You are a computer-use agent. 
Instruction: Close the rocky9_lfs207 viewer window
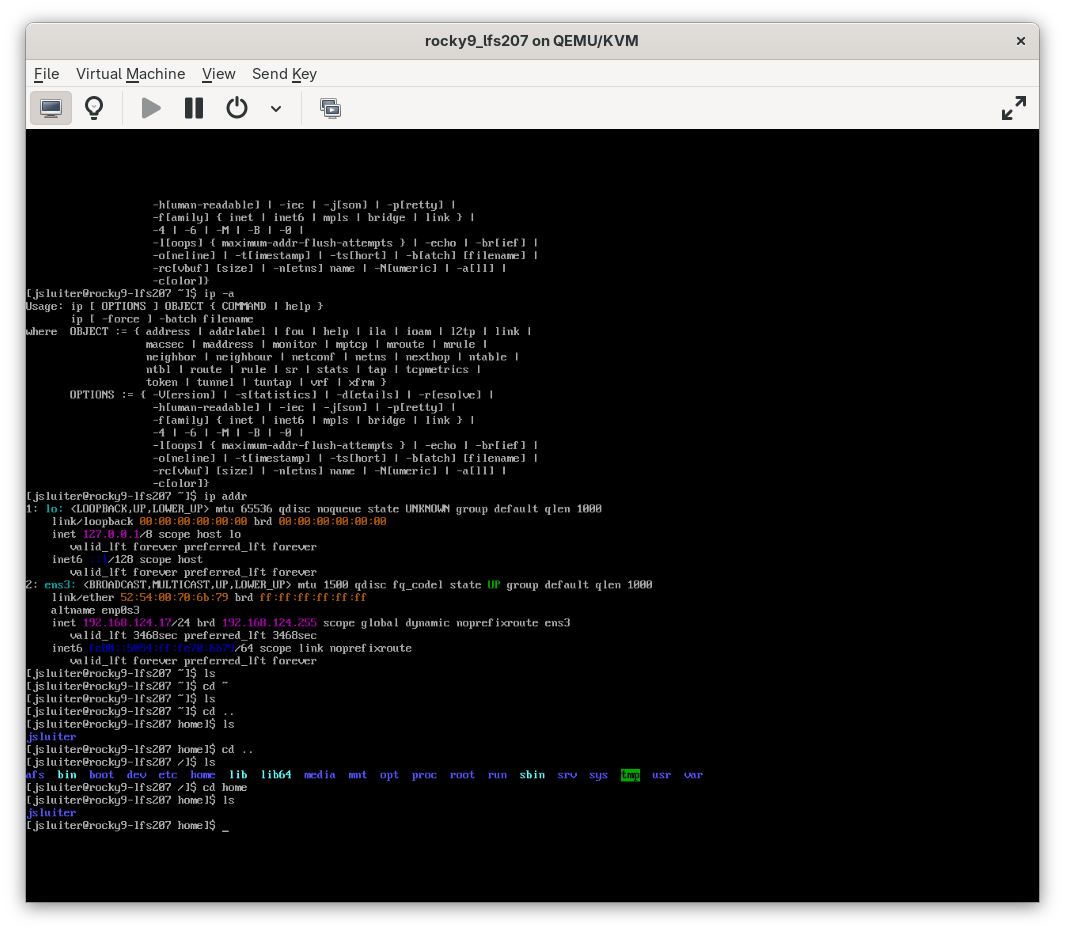(x=1020, y=41)
